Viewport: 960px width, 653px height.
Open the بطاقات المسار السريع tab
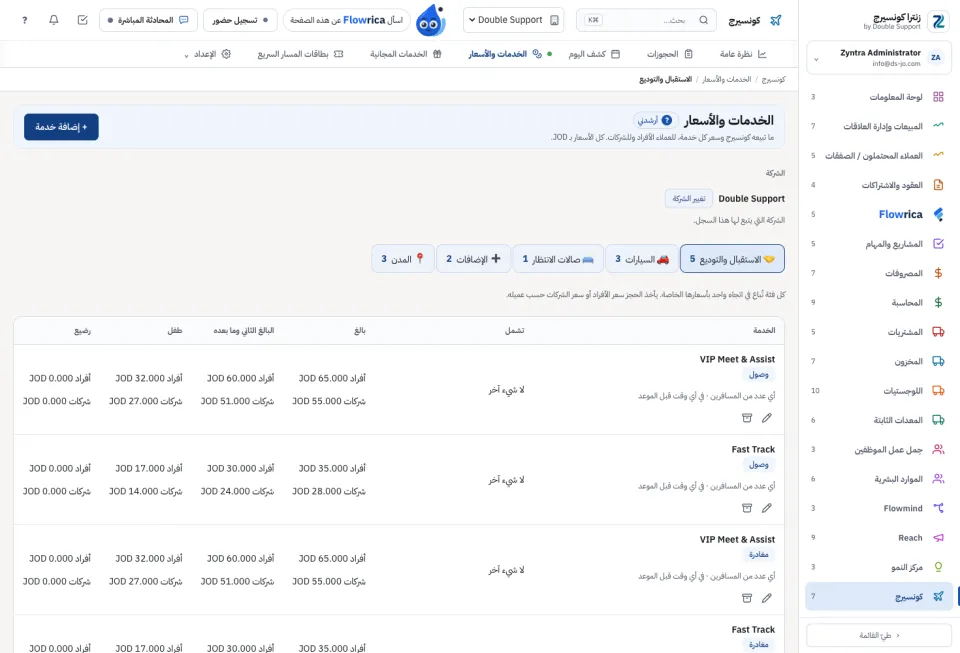pos(300,54)
